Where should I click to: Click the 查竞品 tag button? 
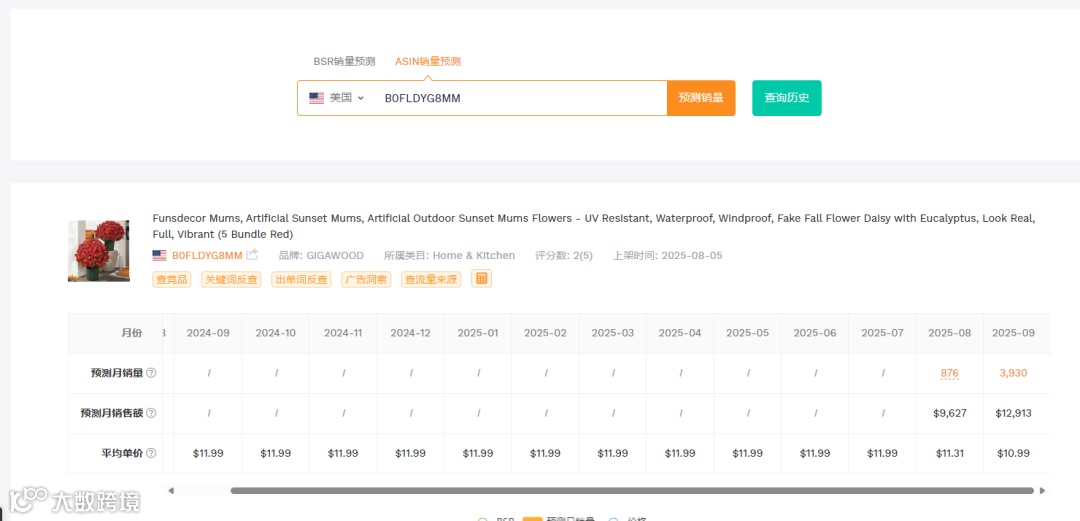click(172, 279)
